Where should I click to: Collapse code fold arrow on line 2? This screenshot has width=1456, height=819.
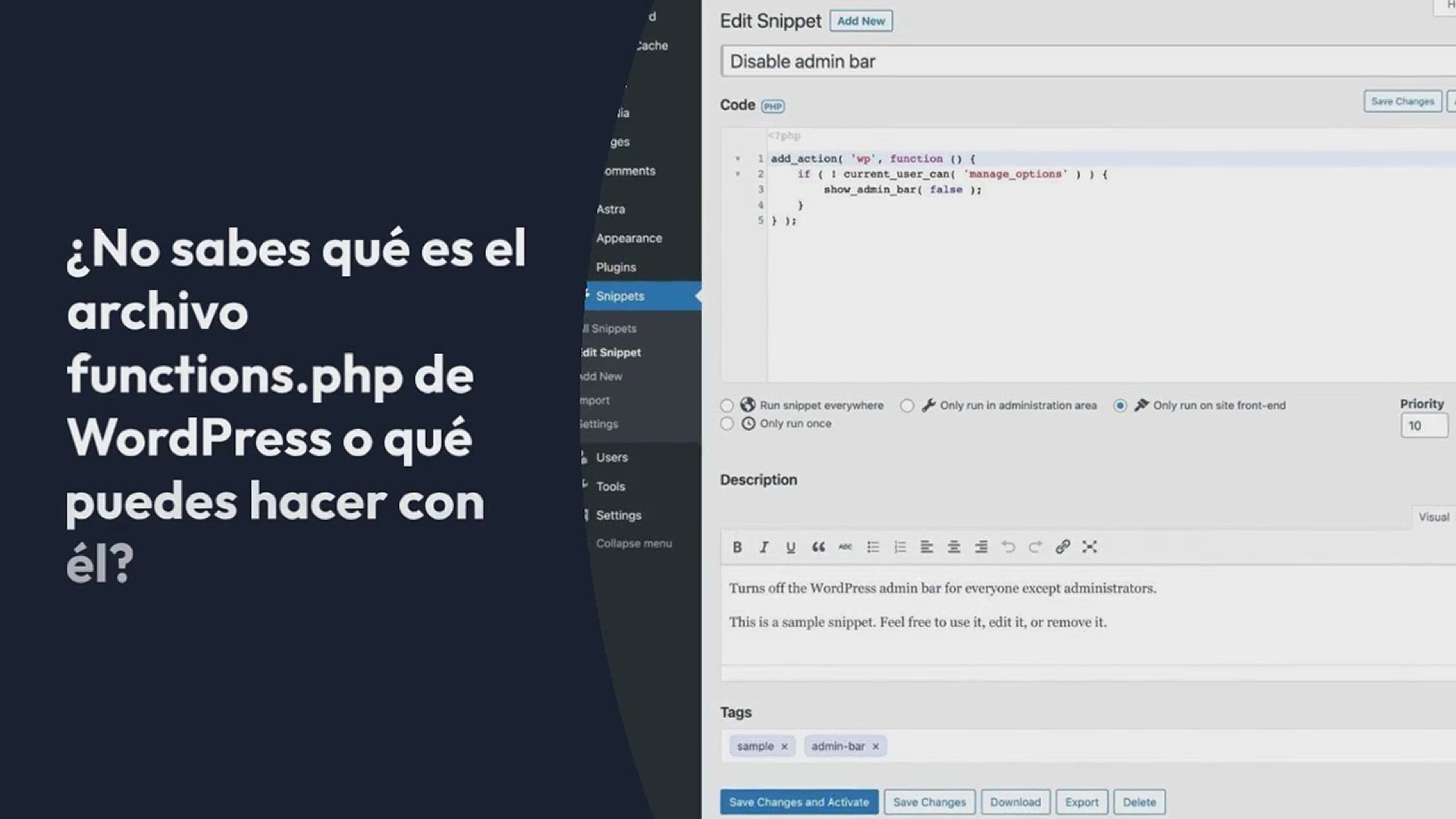[737, 174]
